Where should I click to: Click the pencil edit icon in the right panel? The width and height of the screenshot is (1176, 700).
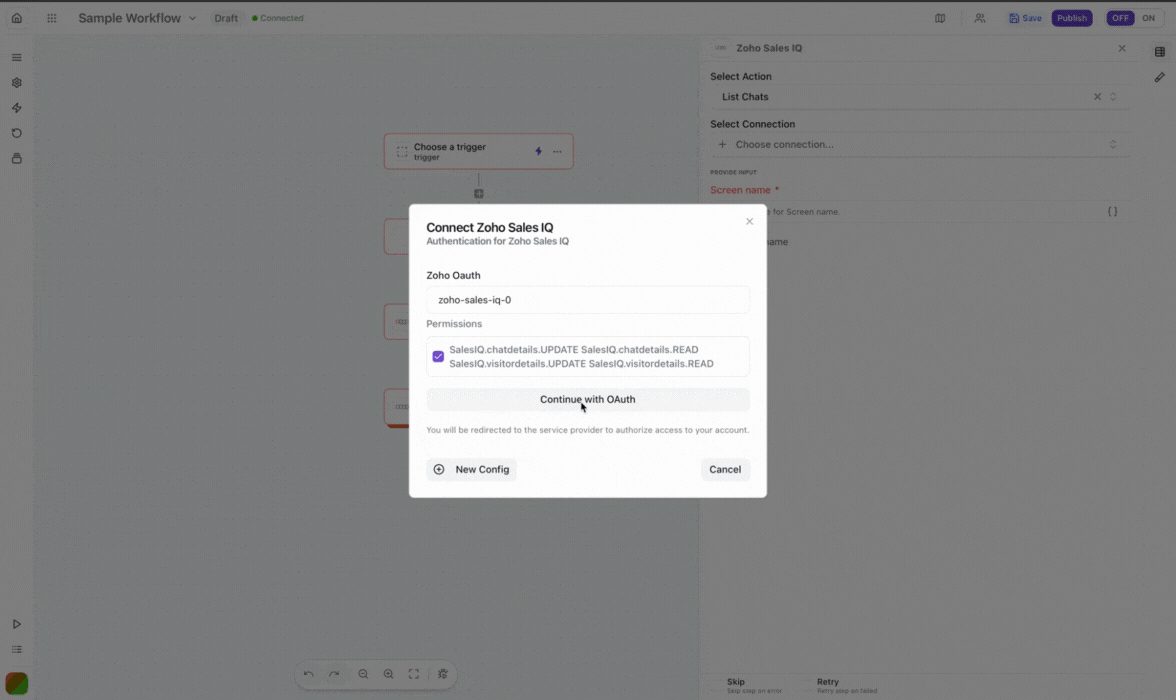[x=1160, y=77]
